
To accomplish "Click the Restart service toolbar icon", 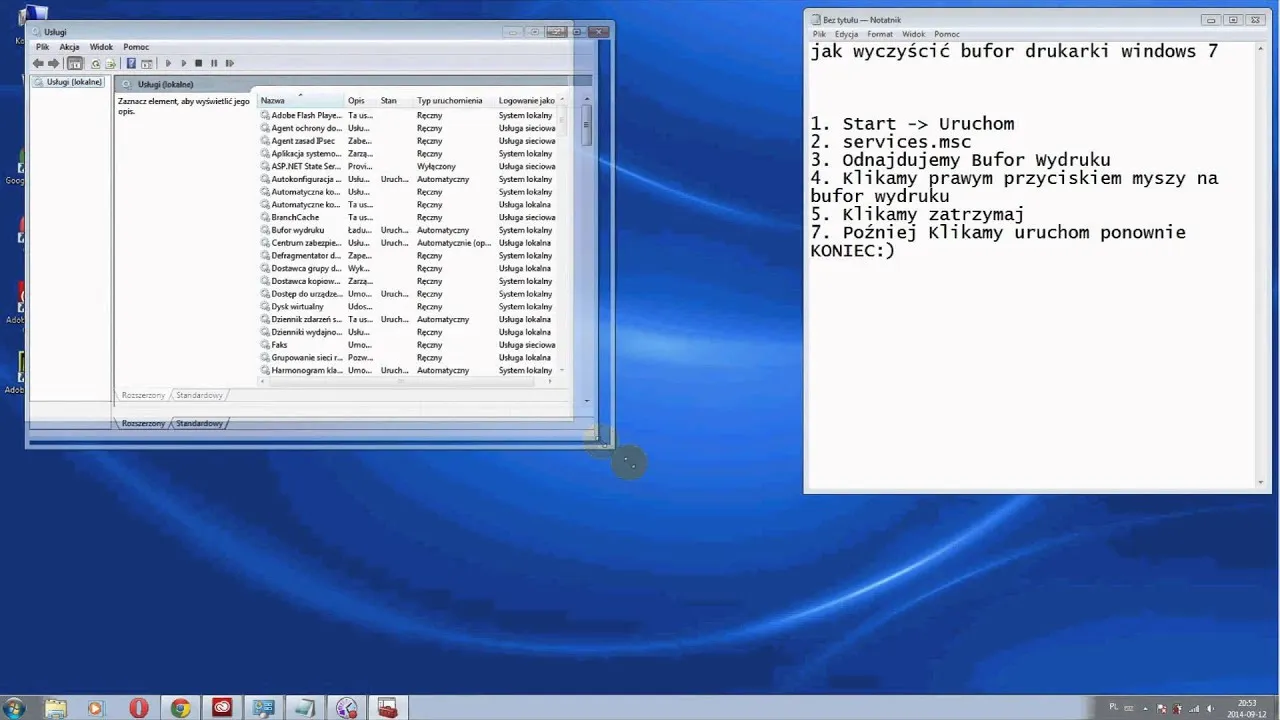I will 230,63.
